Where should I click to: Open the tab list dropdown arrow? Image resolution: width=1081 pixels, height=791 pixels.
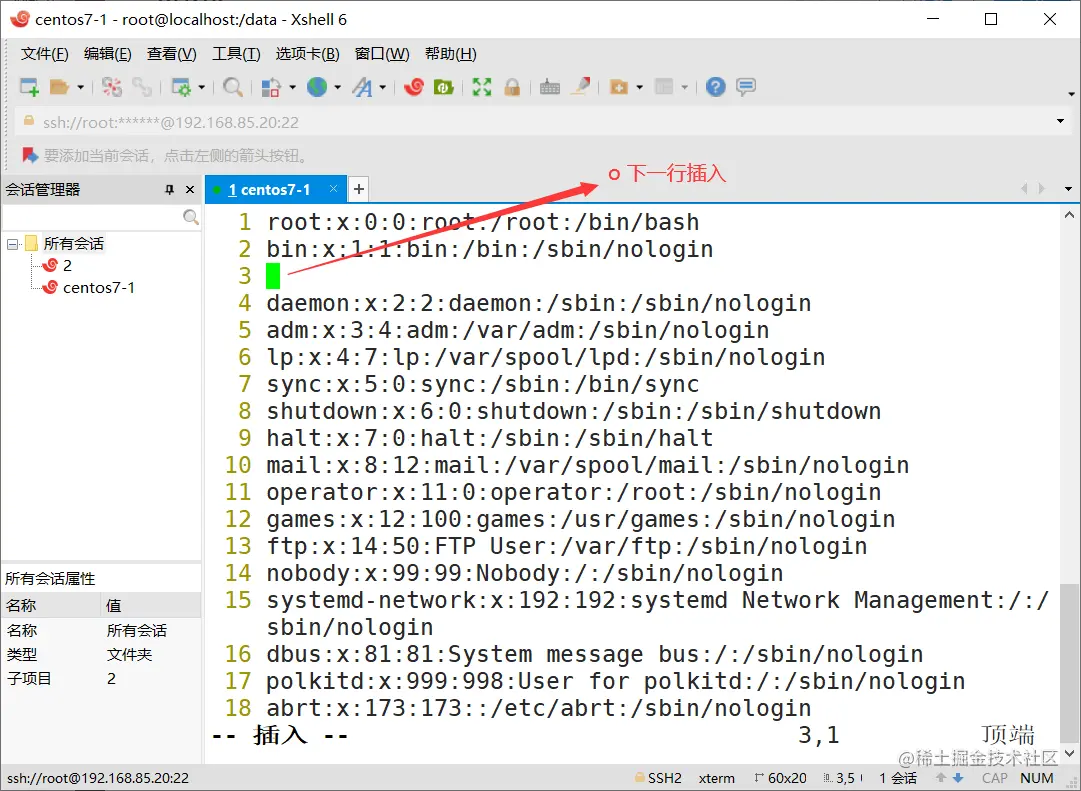[x=1068, y=189]
